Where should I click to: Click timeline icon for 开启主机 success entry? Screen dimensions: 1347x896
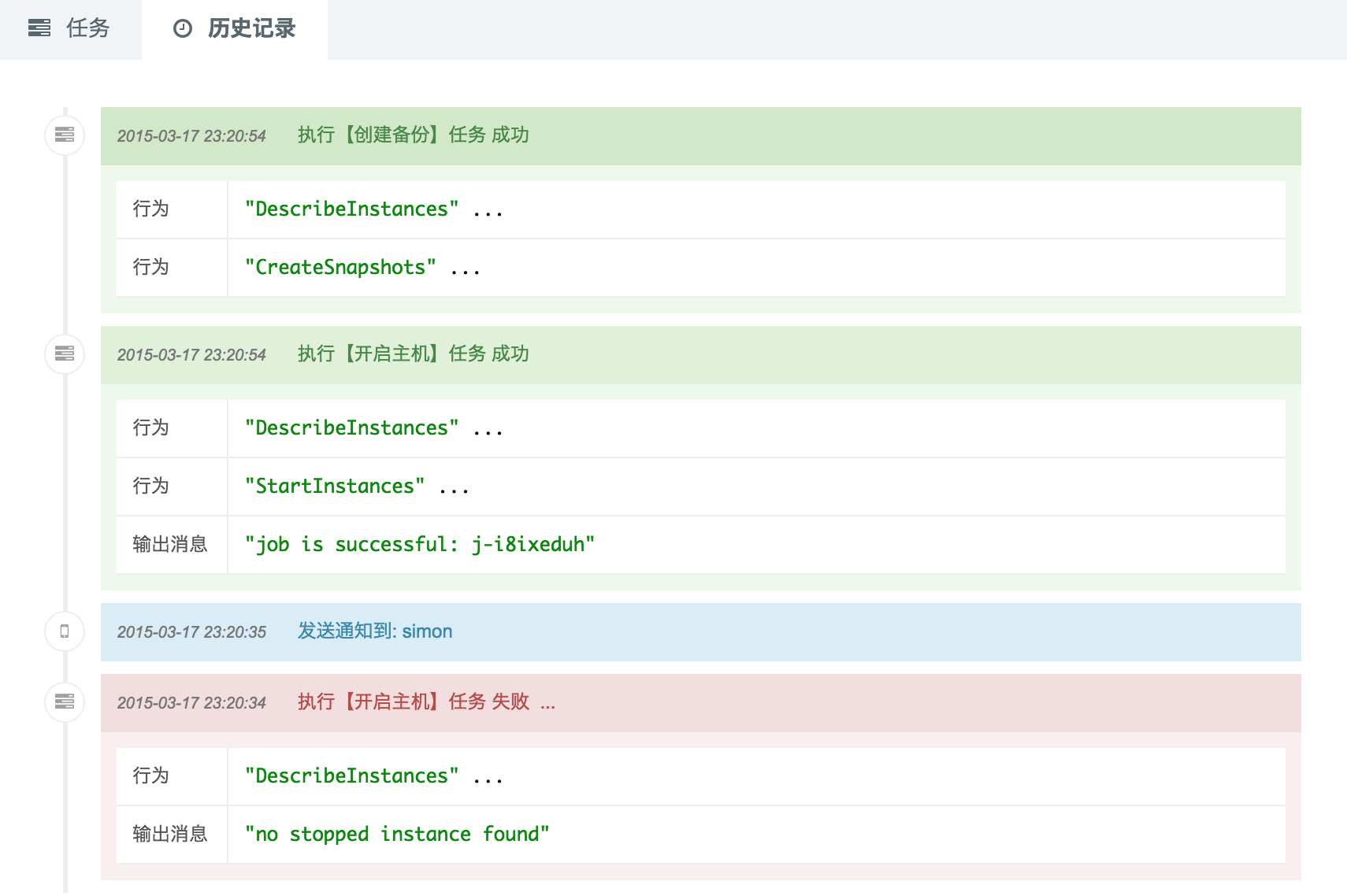(65, 354)
